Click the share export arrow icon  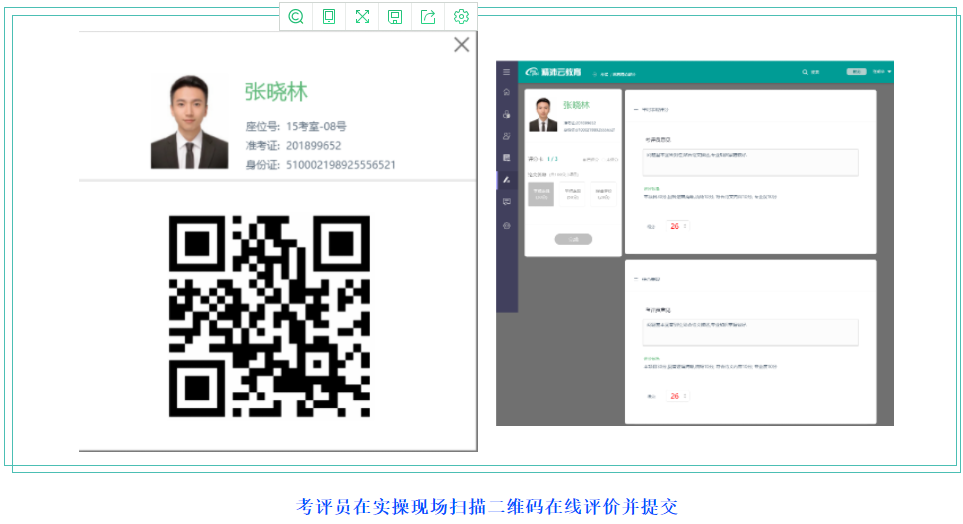(x=428, y=17)
